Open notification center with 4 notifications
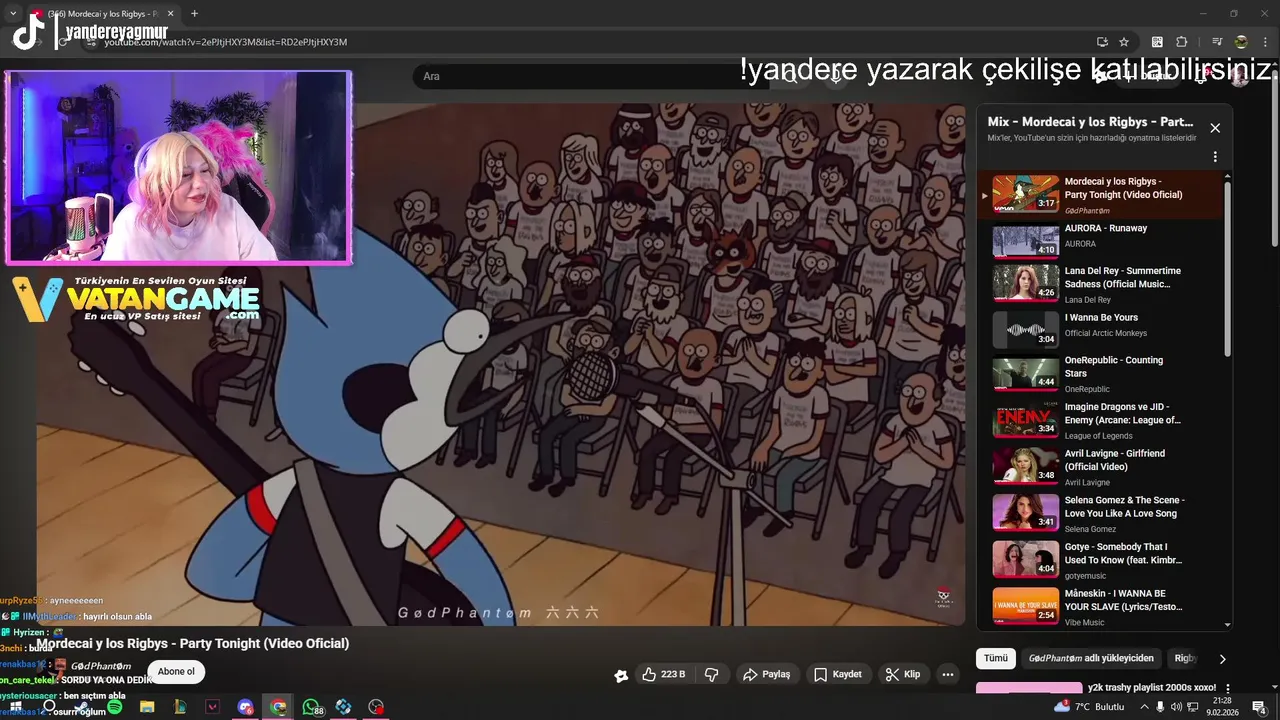This screenshot has height=720, width=1280. (1260, 708)
